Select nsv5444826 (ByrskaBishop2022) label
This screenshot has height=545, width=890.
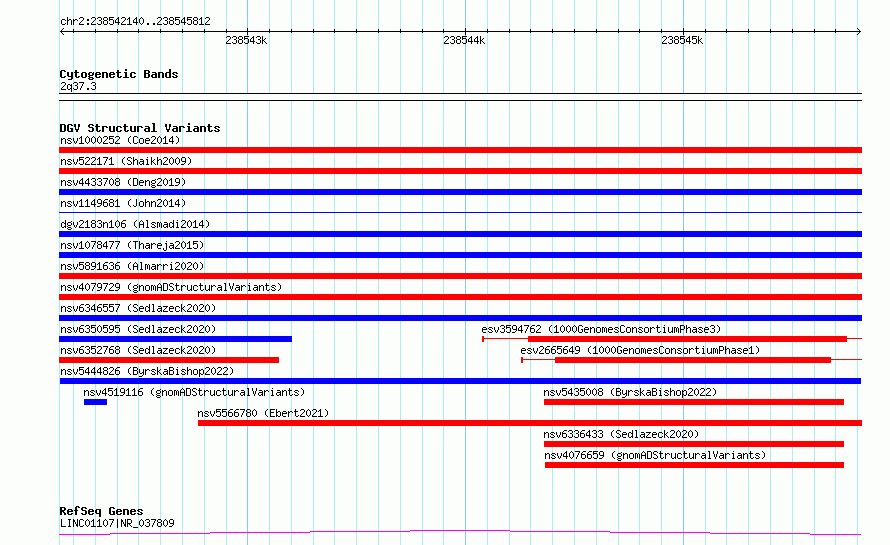click(x=147, y=371)
